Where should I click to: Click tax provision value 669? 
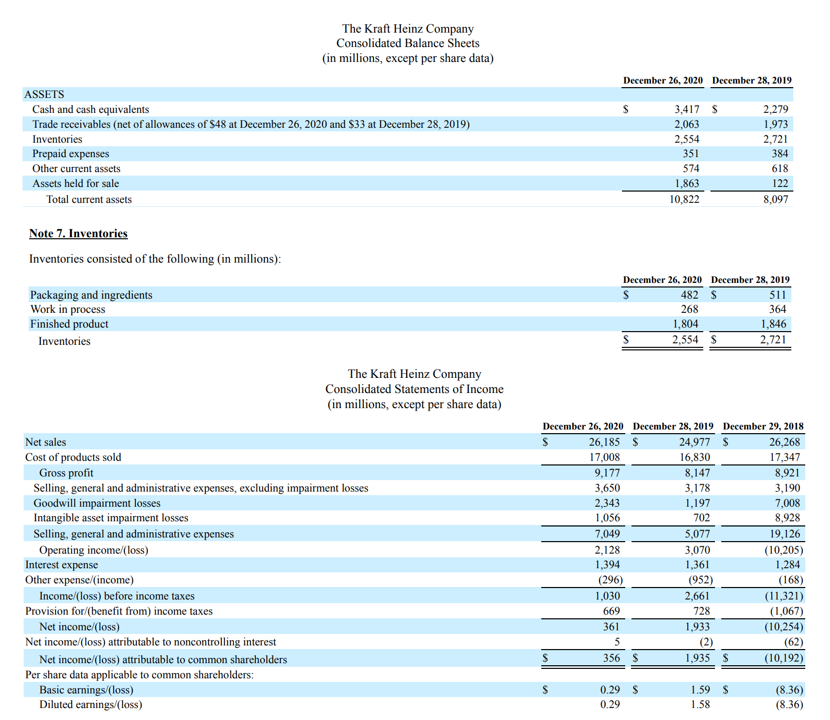611,611
